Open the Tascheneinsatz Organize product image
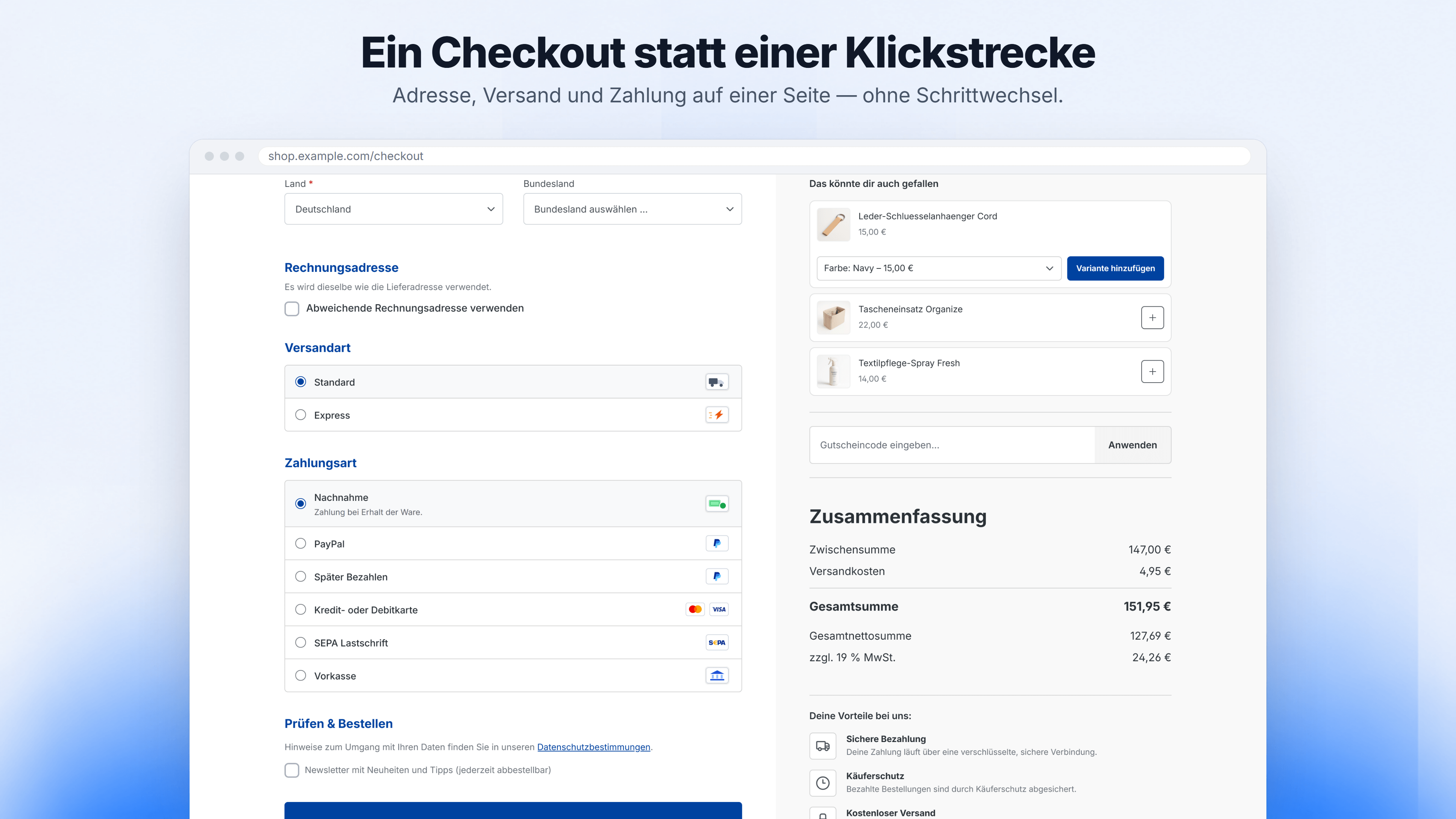 [833, 318]
